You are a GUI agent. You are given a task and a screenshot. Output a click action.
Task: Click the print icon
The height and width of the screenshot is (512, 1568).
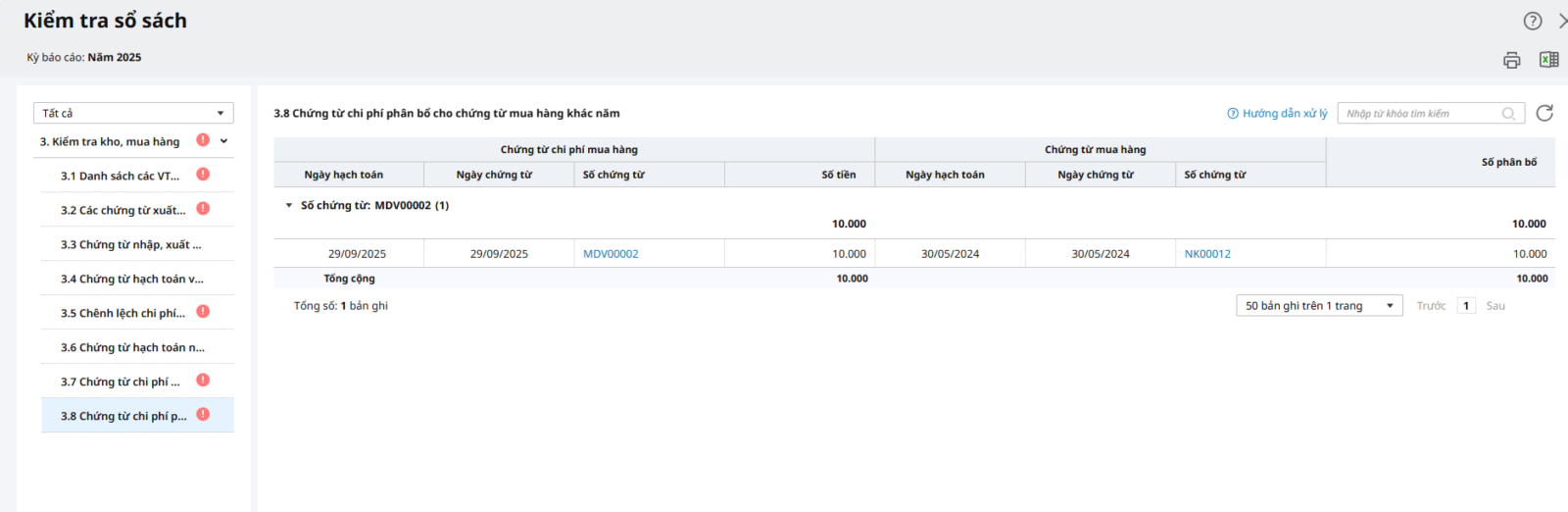pos(1511,60)
